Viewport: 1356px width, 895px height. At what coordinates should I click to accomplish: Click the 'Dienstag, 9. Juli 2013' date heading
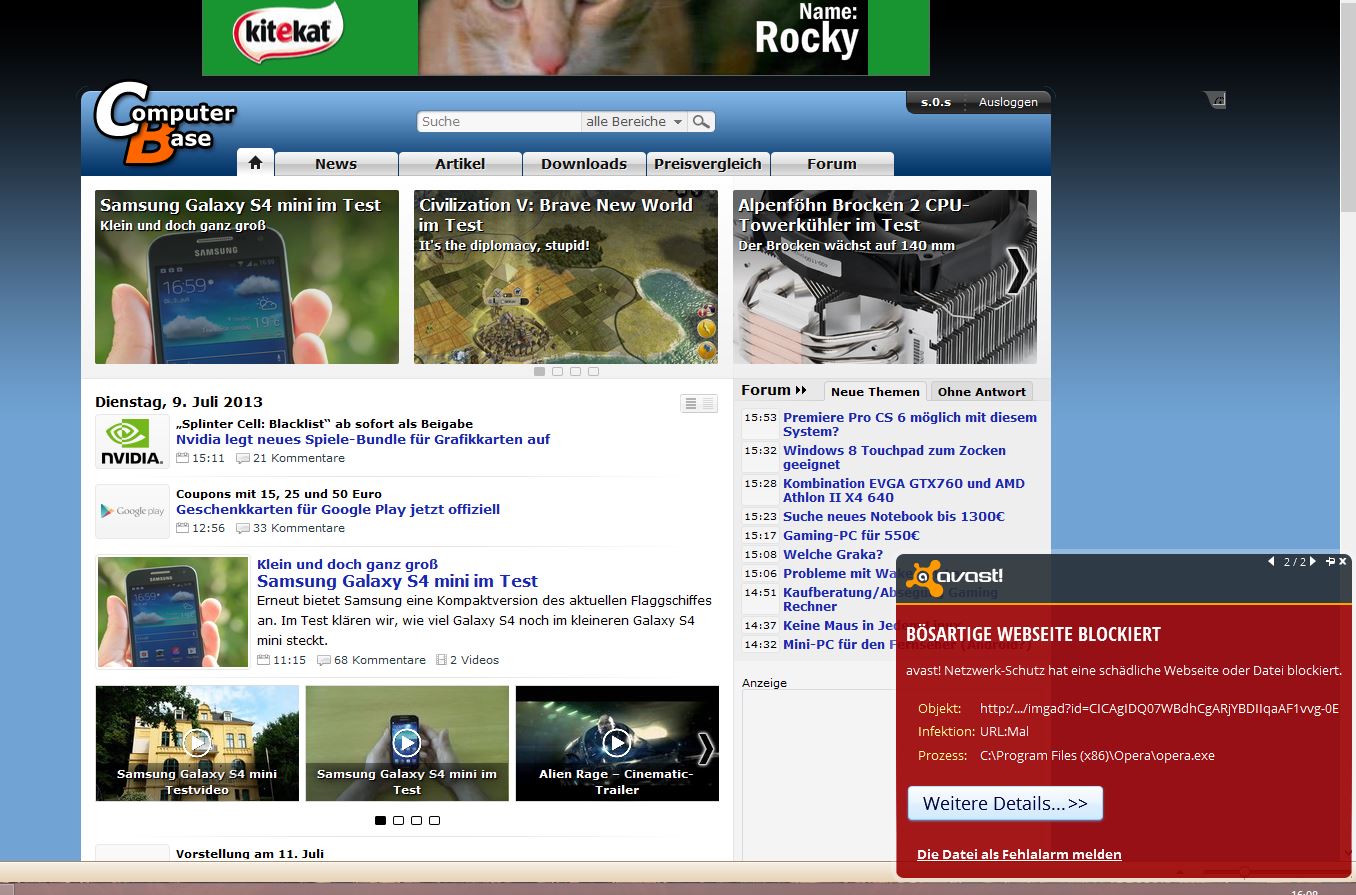click(179, 402)
